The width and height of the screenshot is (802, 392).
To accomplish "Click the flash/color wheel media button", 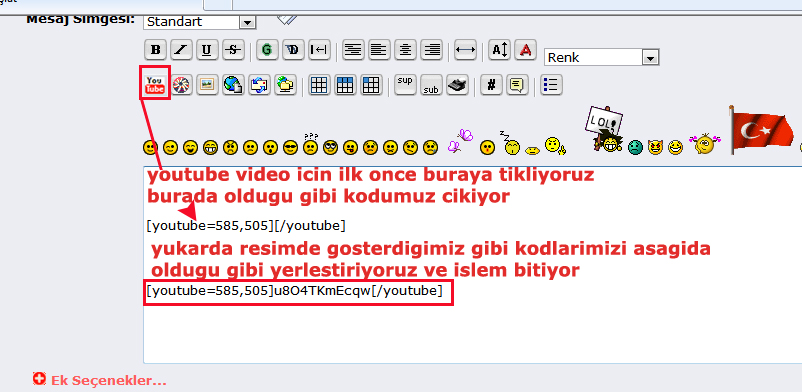I will (181, 84).
